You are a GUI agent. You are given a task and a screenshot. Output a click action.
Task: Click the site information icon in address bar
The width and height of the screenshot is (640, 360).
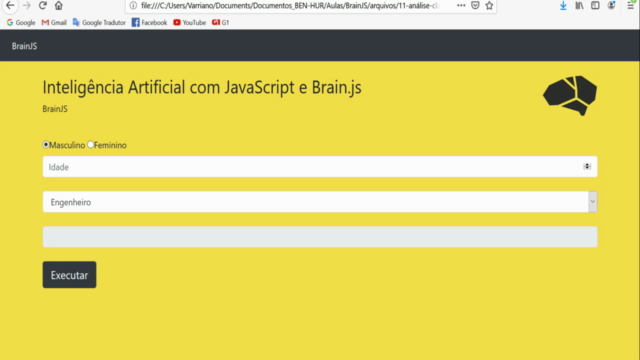click(x=133, y=5)
